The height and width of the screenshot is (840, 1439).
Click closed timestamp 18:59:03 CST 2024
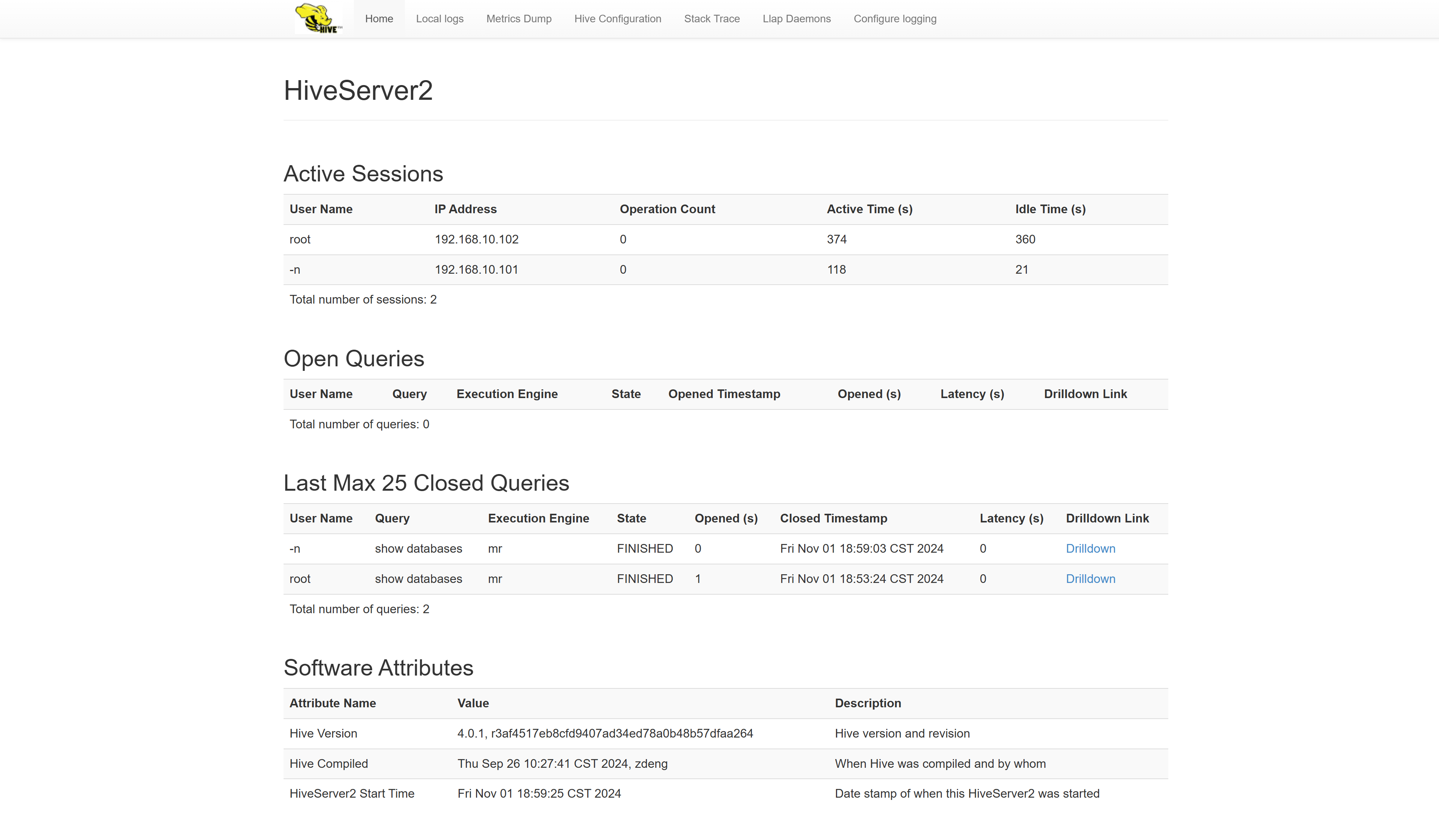pos(862,549)
